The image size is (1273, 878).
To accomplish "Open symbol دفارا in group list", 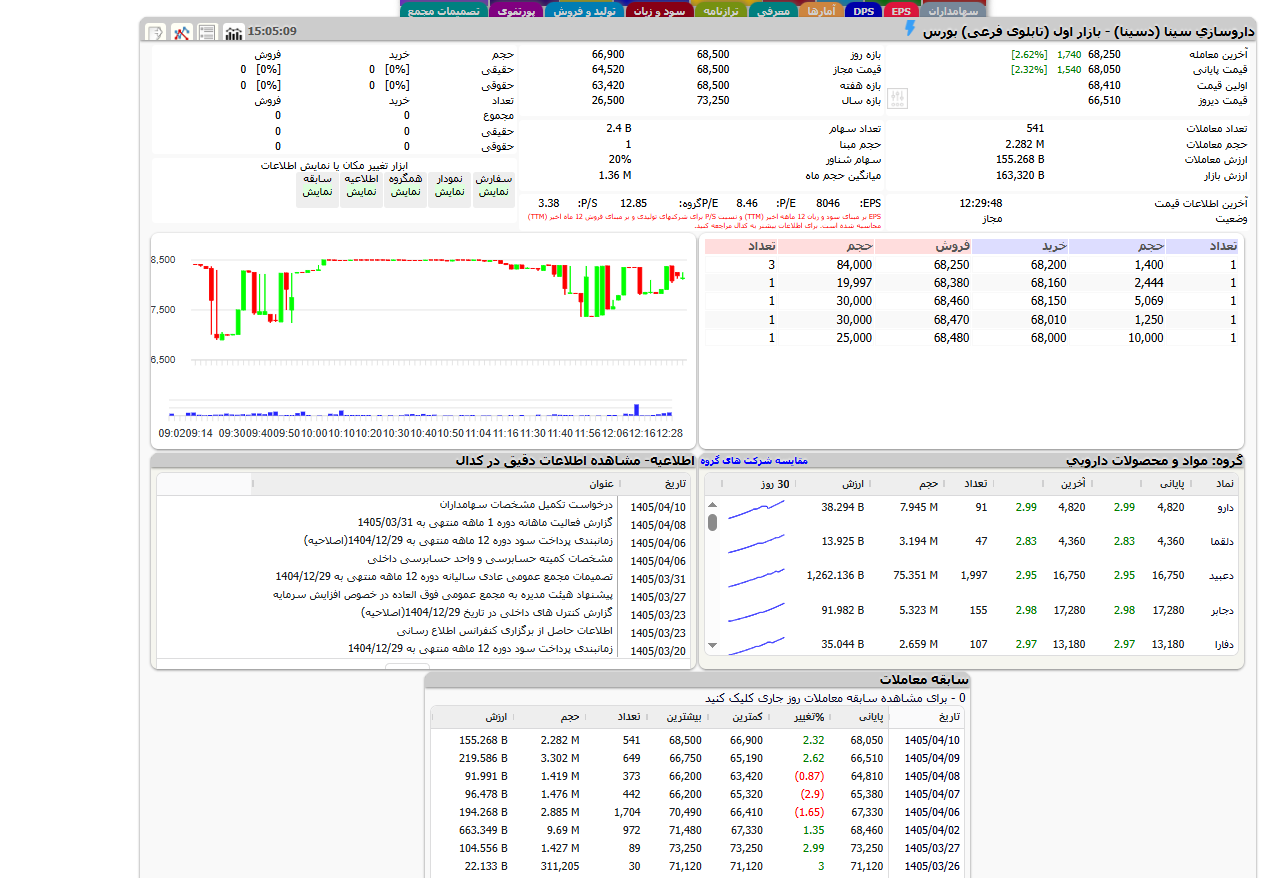I will coord(1223,644).
